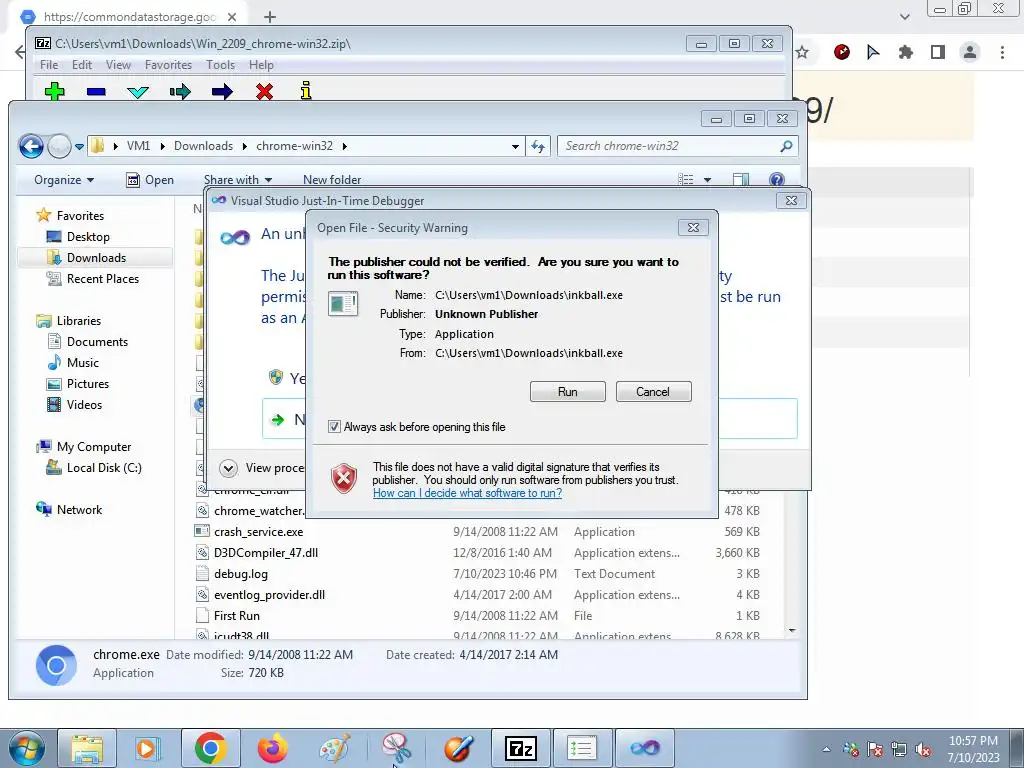Open Paint palette taskbar icon

point(334,748)
